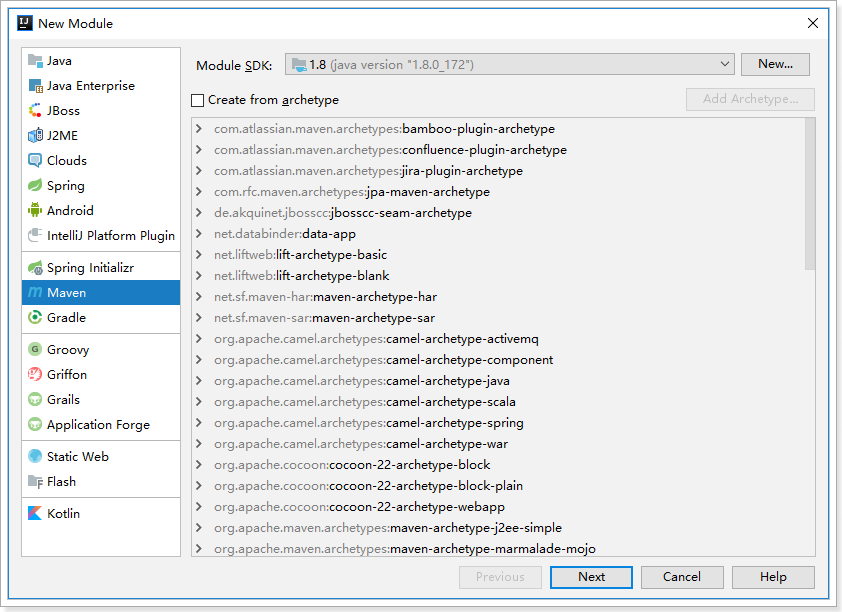Expand lift-archetype-basic entry
The height and width of the screenshot is (612, 842).
click(199, 254)
